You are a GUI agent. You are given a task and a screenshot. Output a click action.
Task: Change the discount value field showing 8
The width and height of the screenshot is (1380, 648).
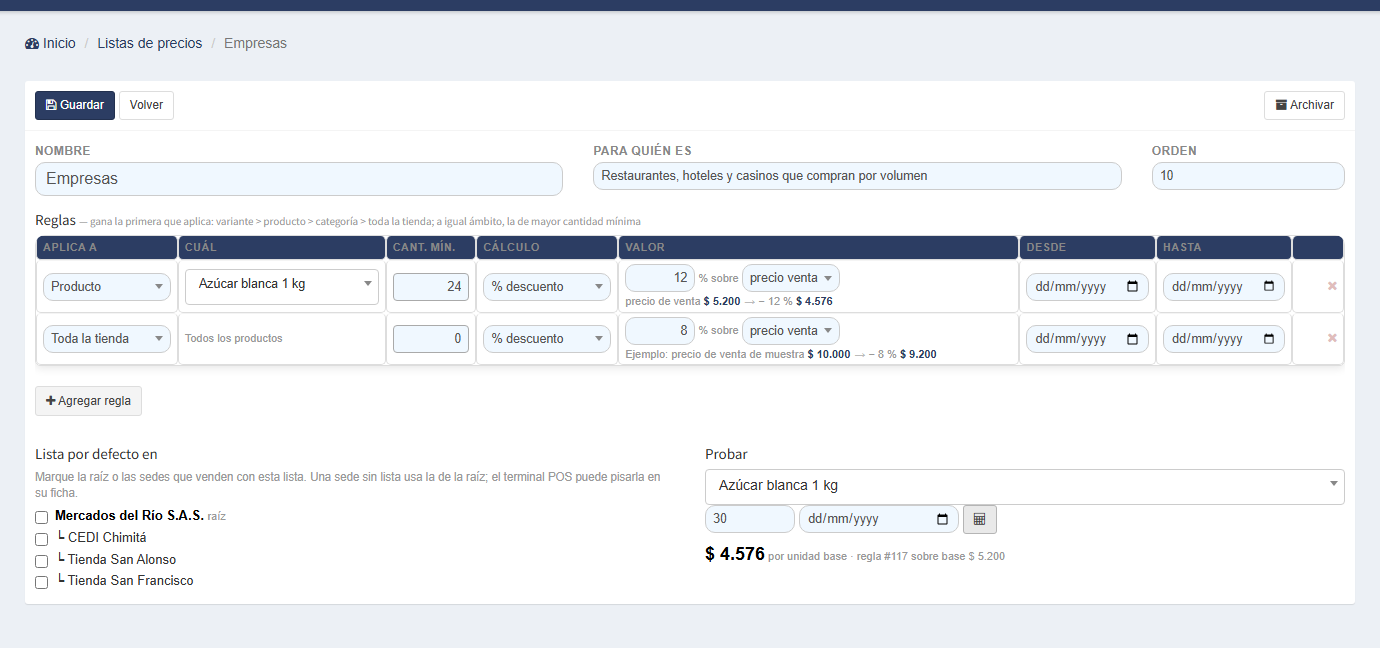tap(660, 330)
